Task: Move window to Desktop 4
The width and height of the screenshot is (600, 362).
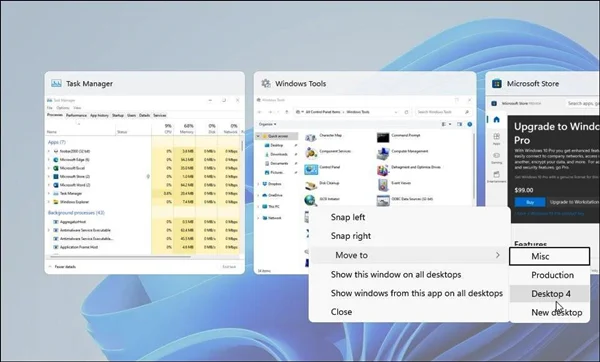Action: [550, 294]
